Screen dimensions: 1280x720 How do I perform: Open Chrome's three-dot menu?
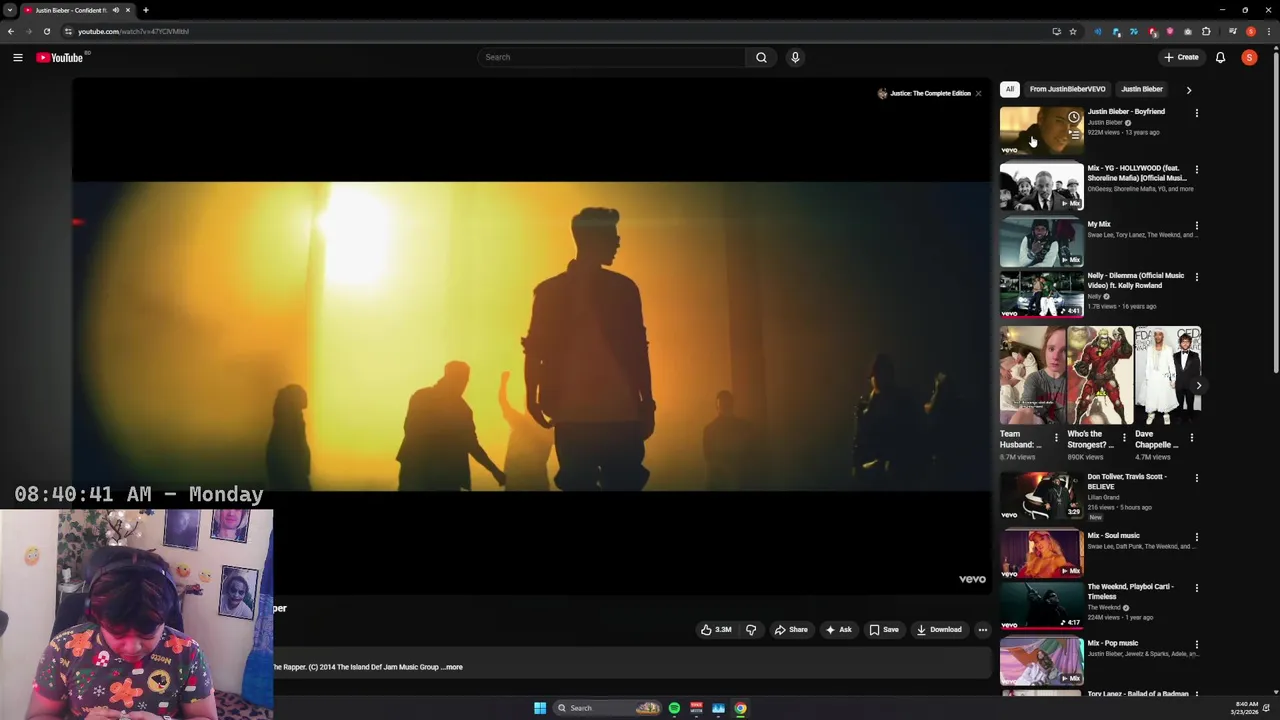(1268, 31)
